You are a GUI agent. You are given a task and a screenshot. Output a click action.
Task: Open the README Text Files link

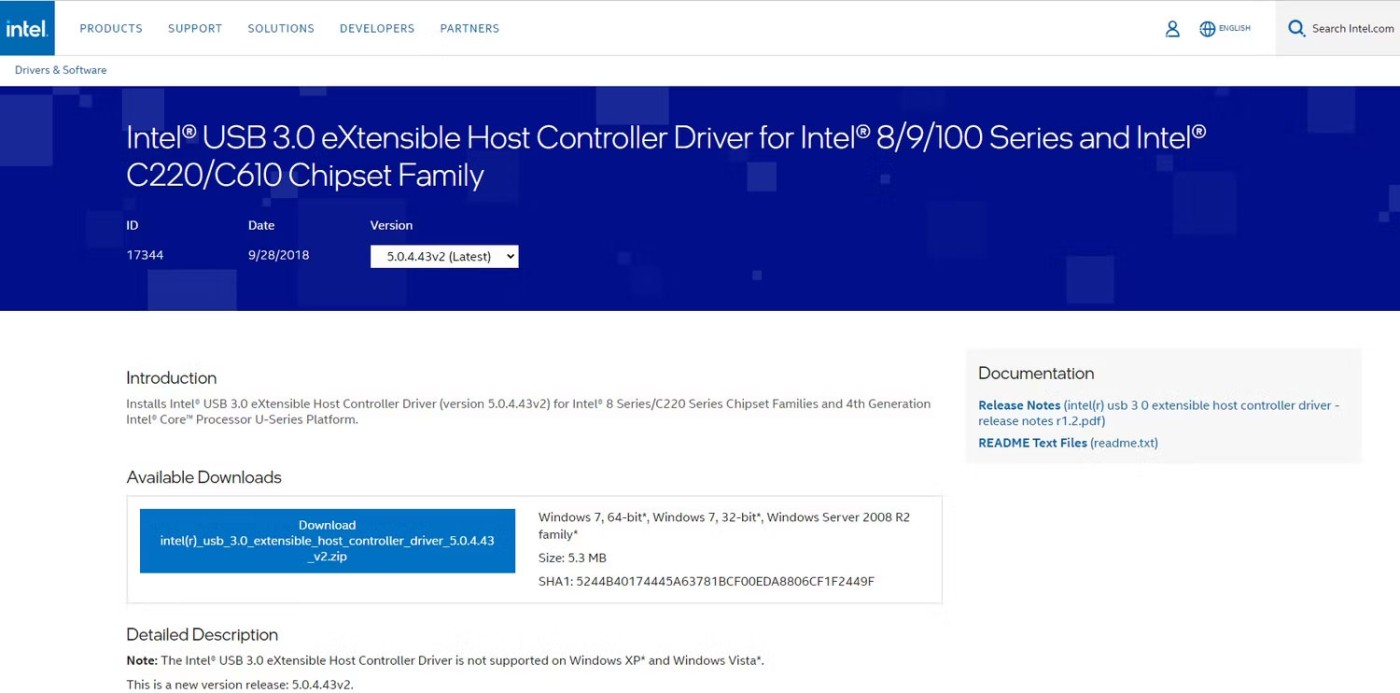[x=1032, y=443]
